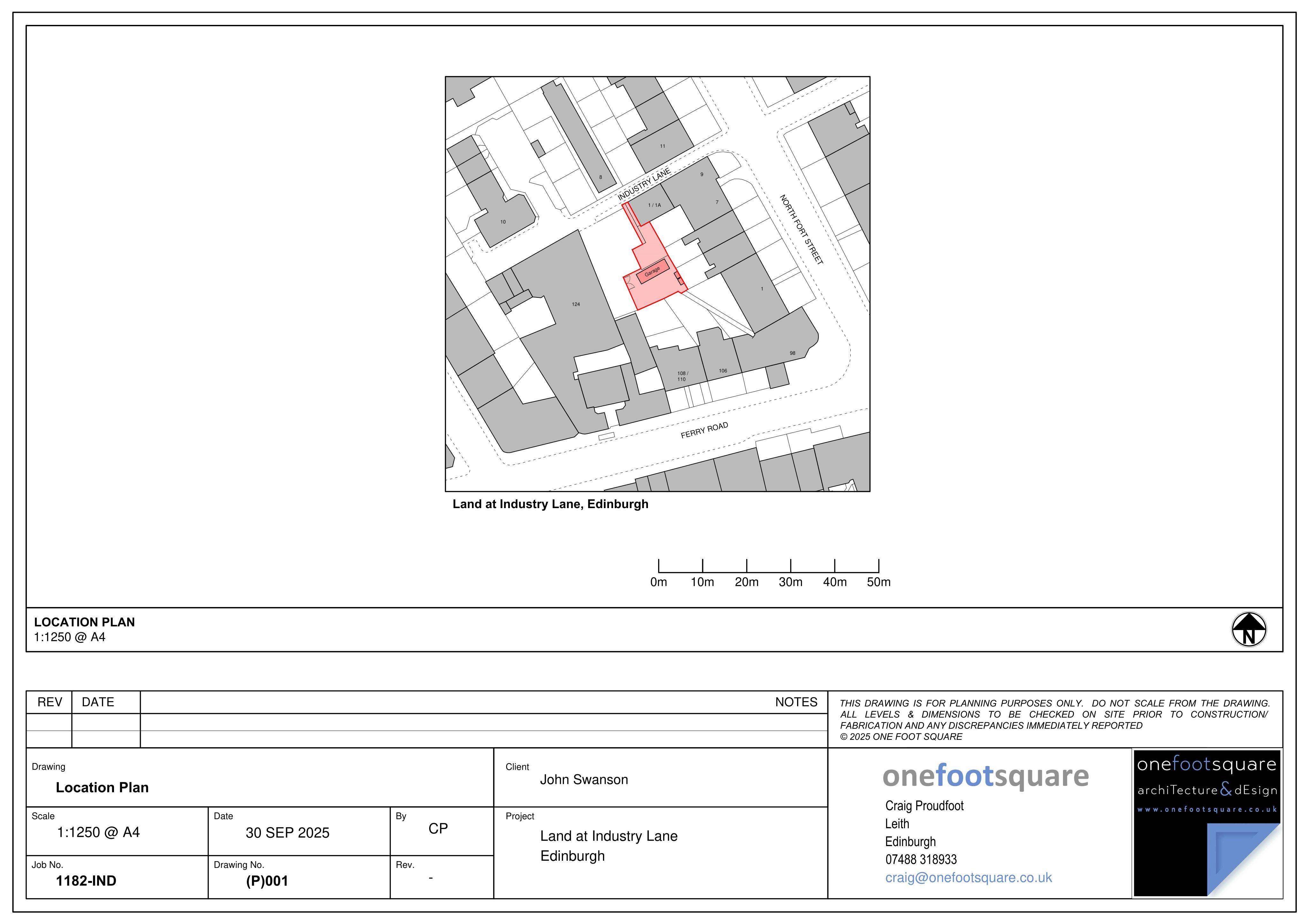Image resolution: width=1308 pixels, height=924 pixels.
Task: Click building label 1 / 1A
Action: (654, 205)
